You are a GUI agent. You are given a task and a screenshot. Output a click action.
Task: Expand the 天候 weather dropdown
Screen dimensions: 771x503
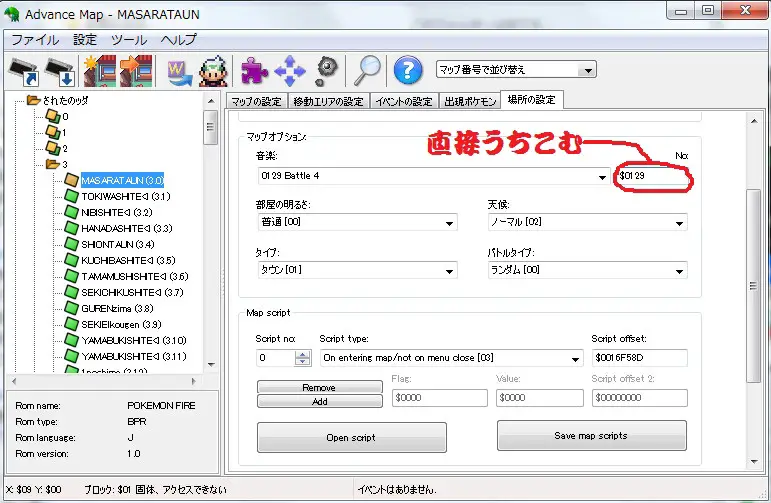581,222
